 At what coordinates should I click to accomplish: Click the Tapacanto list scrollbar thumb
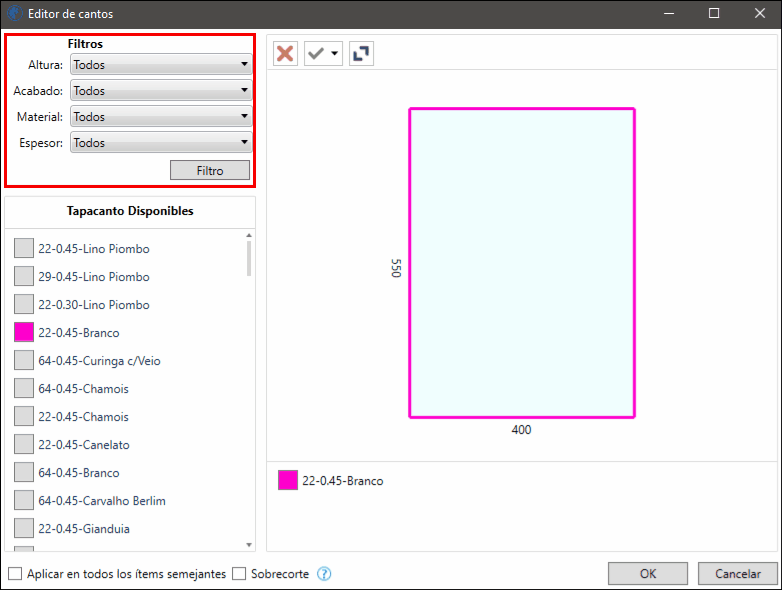pyautogui.click(x=249, y=258)
